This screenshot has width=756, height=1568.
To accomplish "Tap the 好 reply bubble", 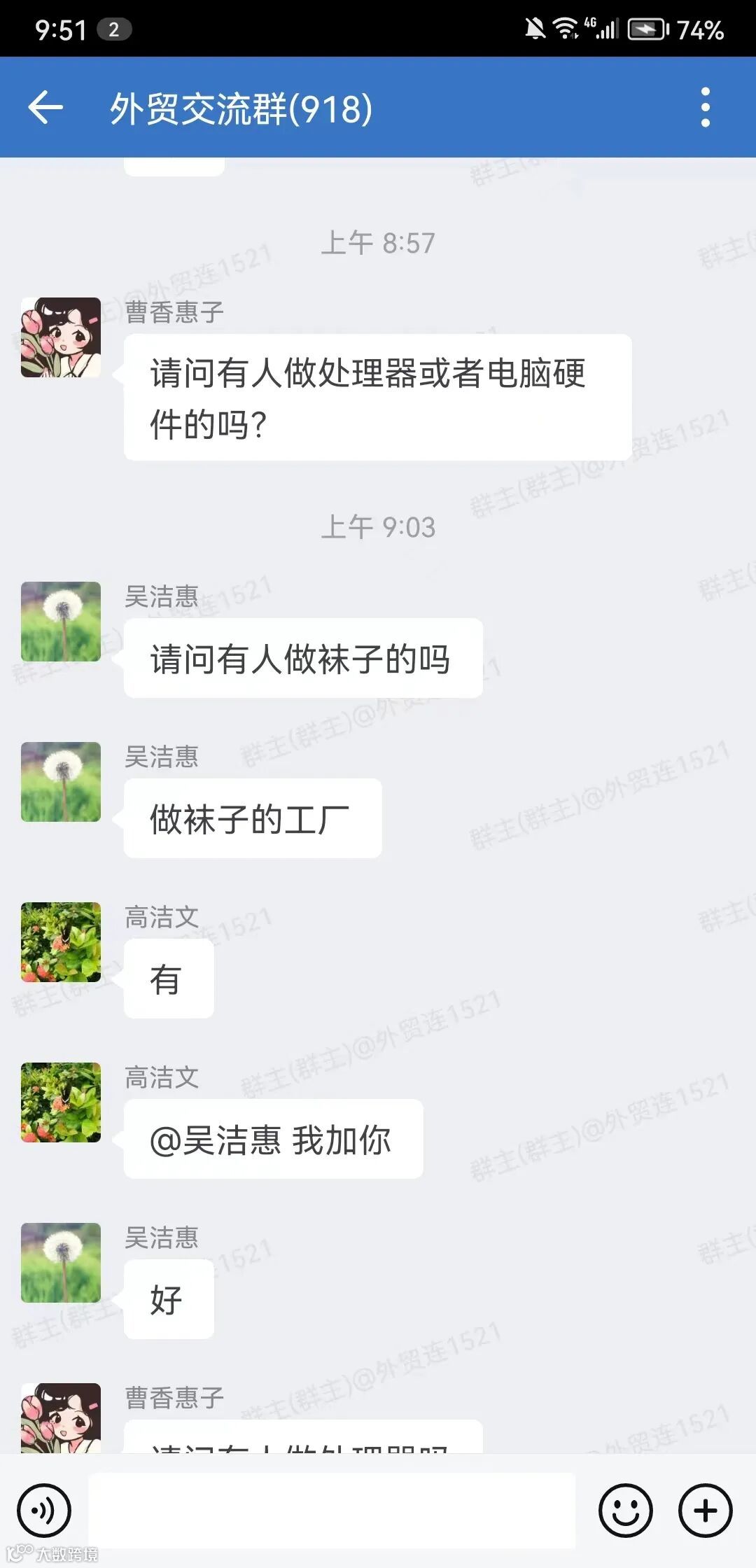I will point(169,1299).
